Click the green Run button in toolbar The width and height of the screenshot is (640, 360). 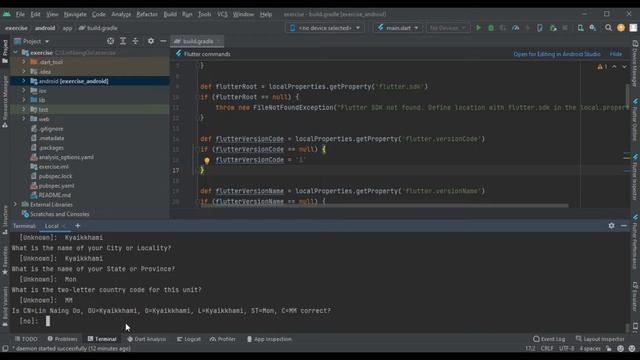(478, 28)
